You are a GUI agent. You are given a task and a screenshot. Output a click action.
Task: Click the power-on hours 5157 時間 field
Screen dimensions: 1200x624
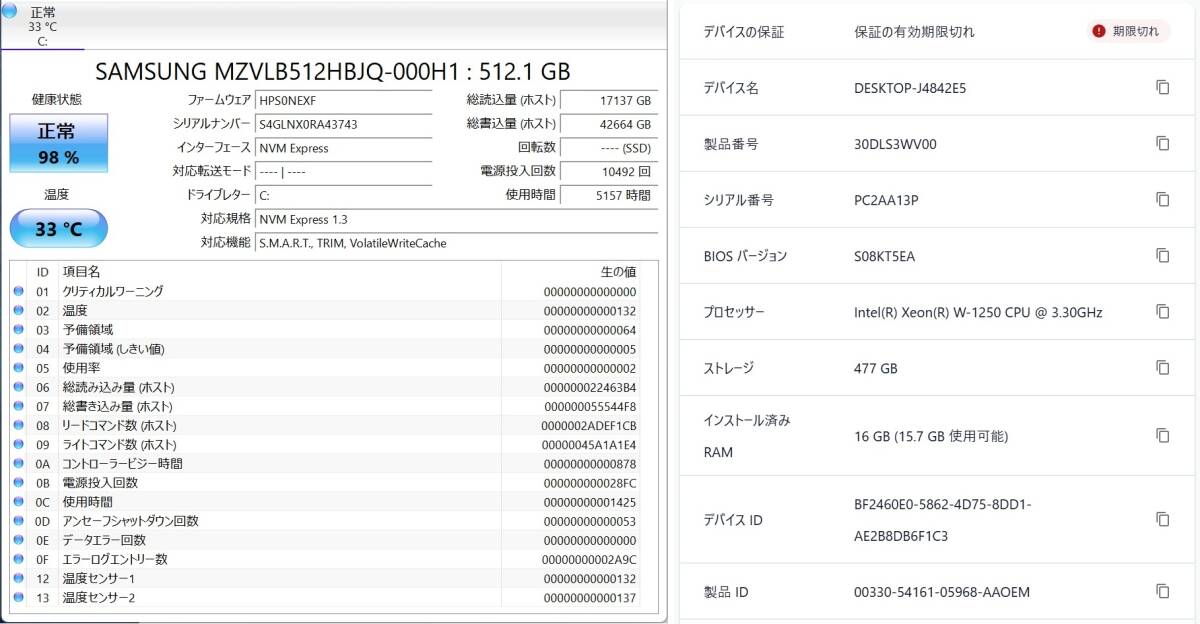click(609, 195)
